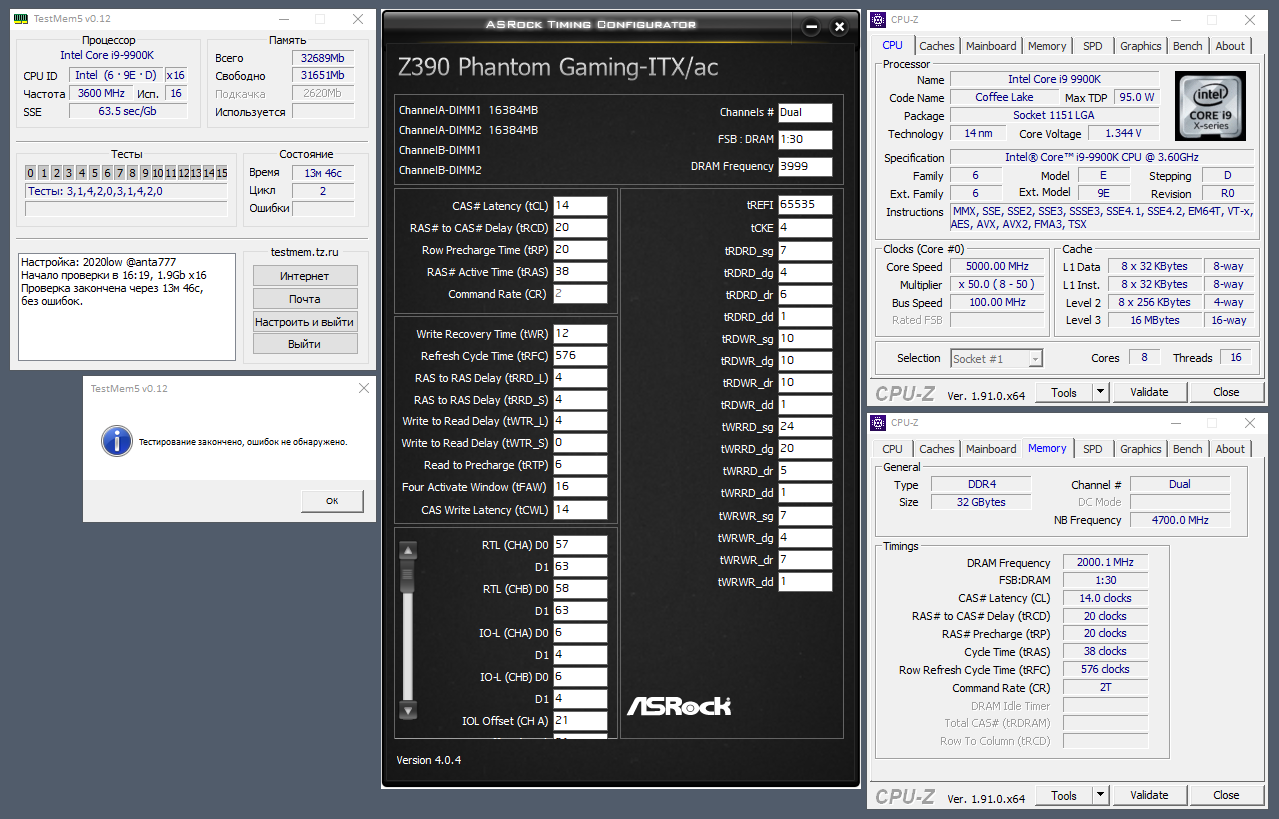This screenshot has width=1279, height=819.
Task: Click OK in the test finished dialog
Action: (x=332, y=500)
